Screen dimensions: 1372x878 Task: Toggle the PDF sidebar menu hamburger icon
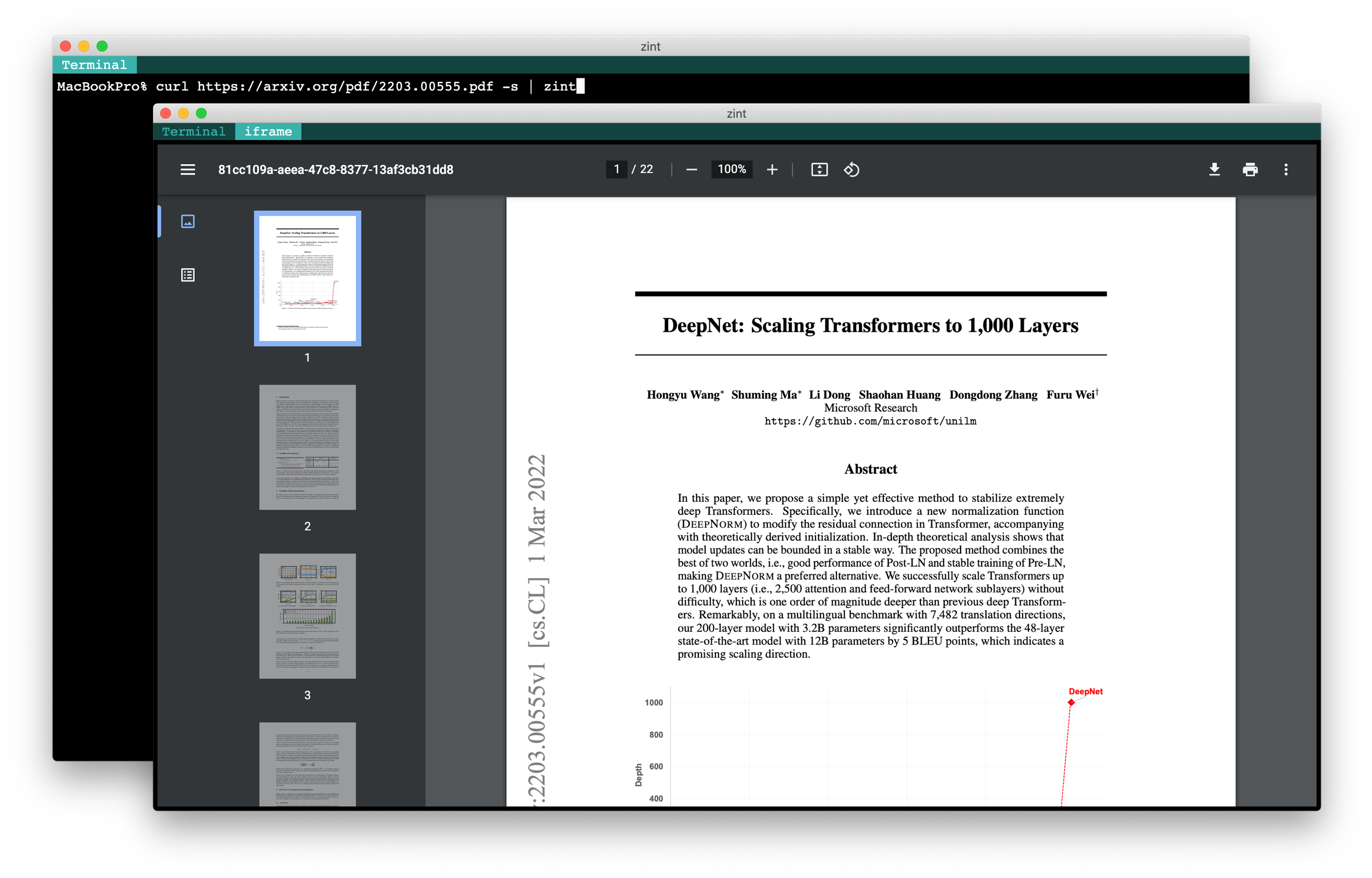point(188,169)
